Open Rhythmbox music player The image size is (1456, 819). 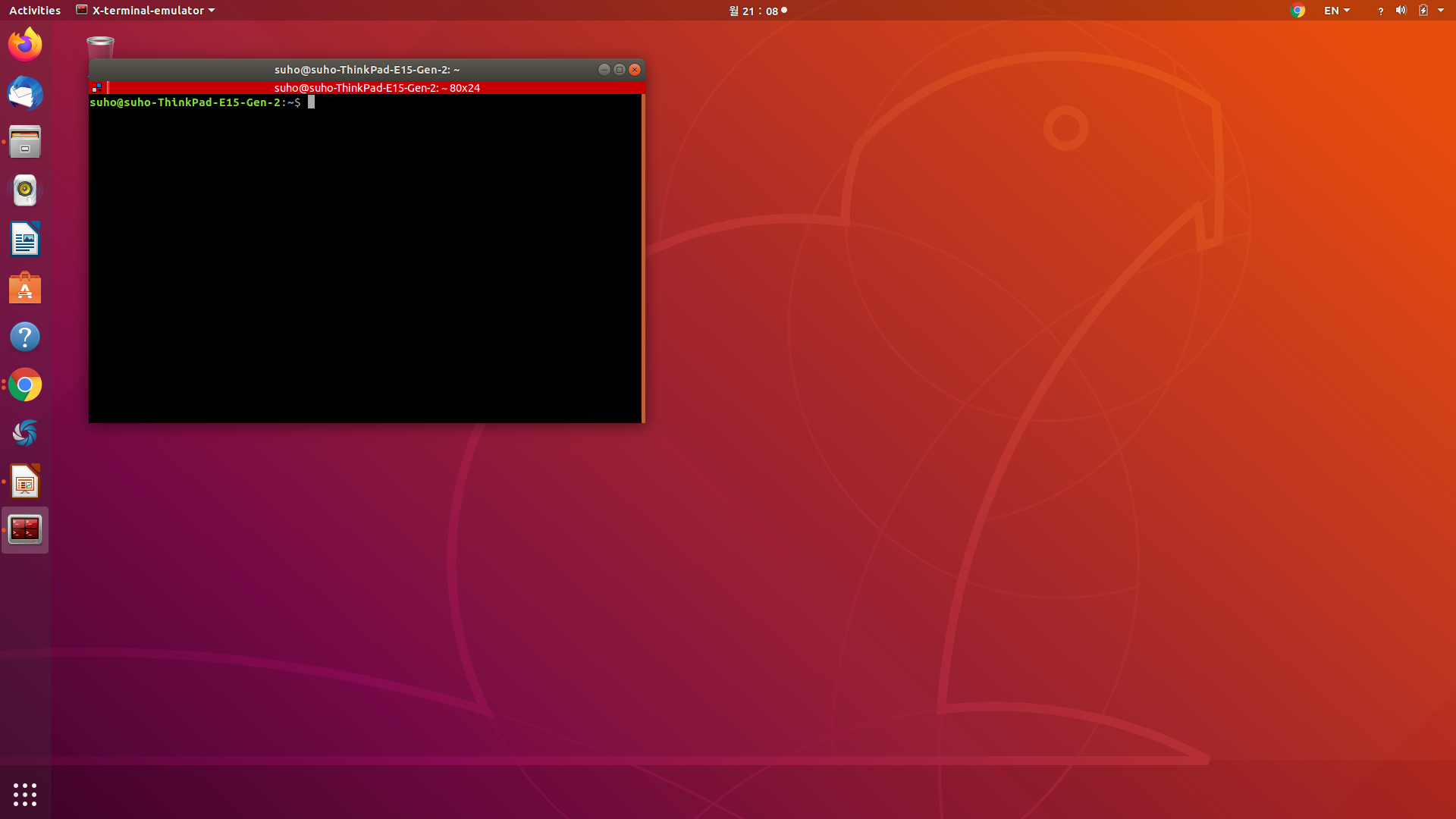pos(25,190)
